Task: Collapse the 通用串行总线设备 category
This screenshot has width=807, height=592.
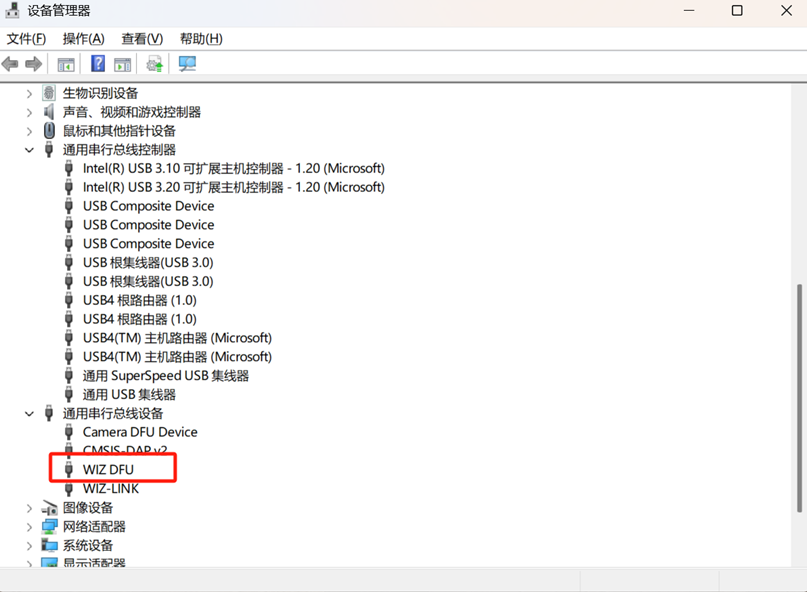Action: click(30, 413)
